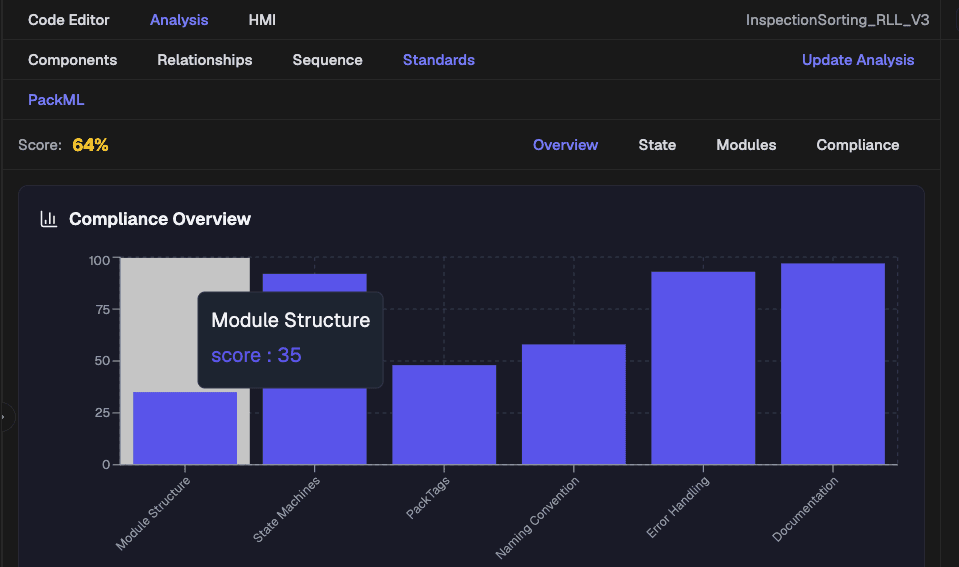This screenshot has height=567, width=959.
Task: Click the Module Structure axis label
Action: point(153,513)
